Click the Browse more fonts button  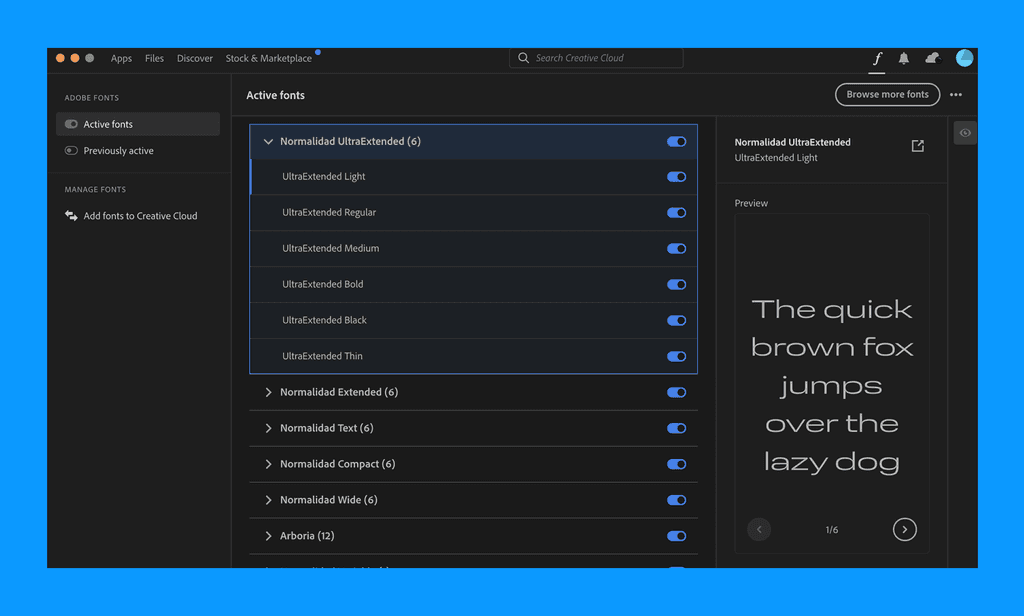tap(887, 94)
